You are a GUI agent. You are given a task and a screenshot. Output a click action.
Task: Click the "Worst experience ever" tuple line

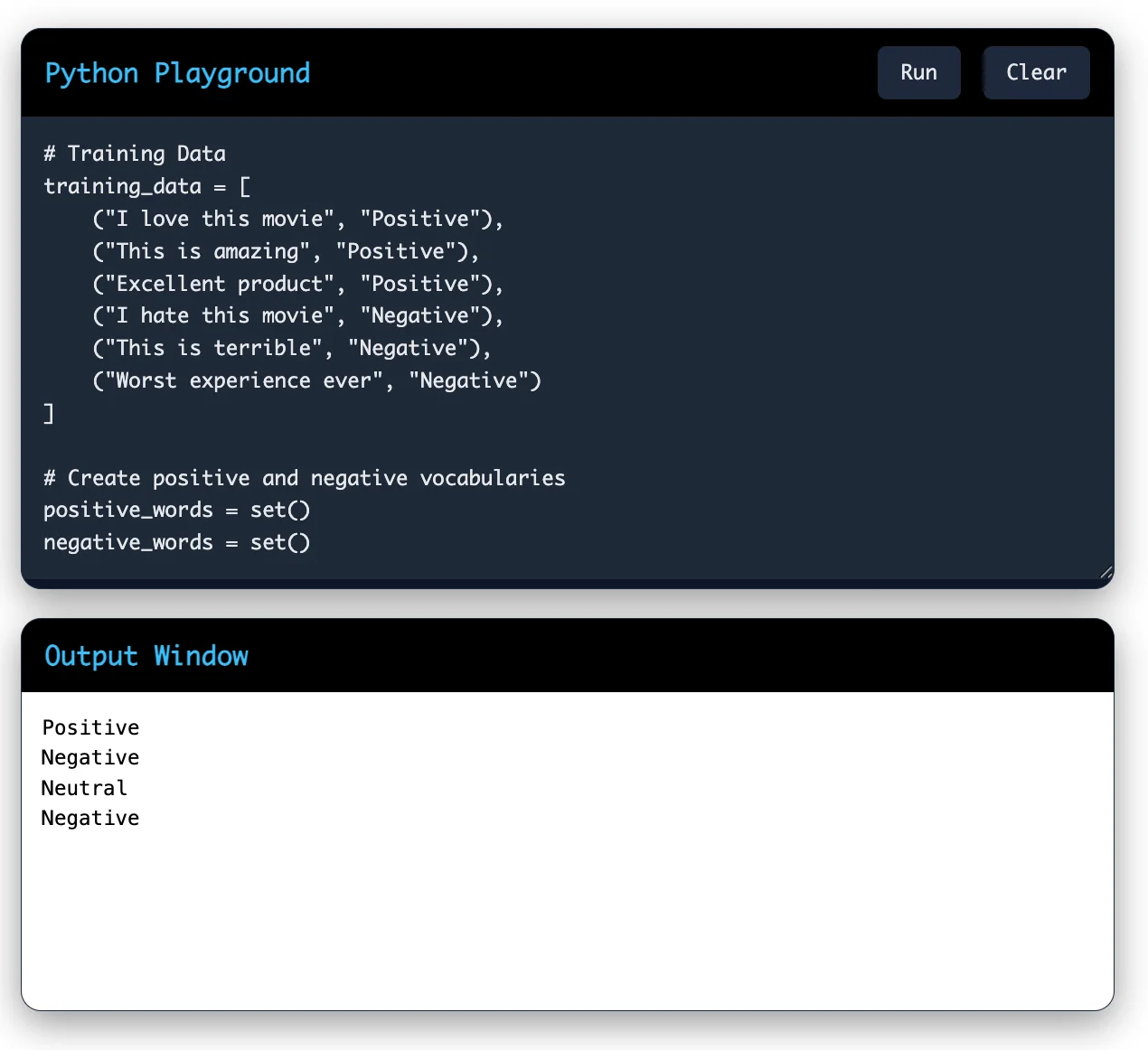316,380
